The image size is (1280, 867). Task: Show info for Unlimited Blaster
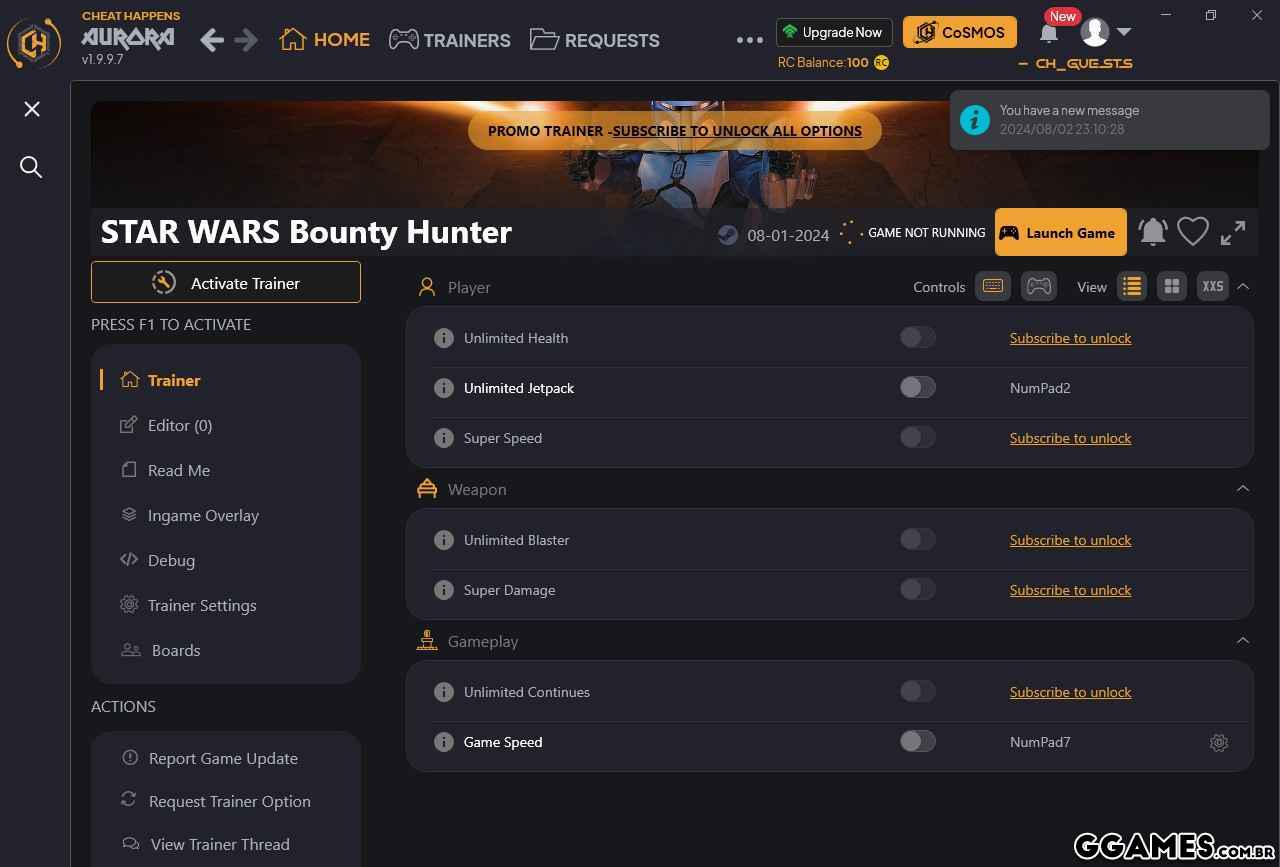click(x=444, y=540)
